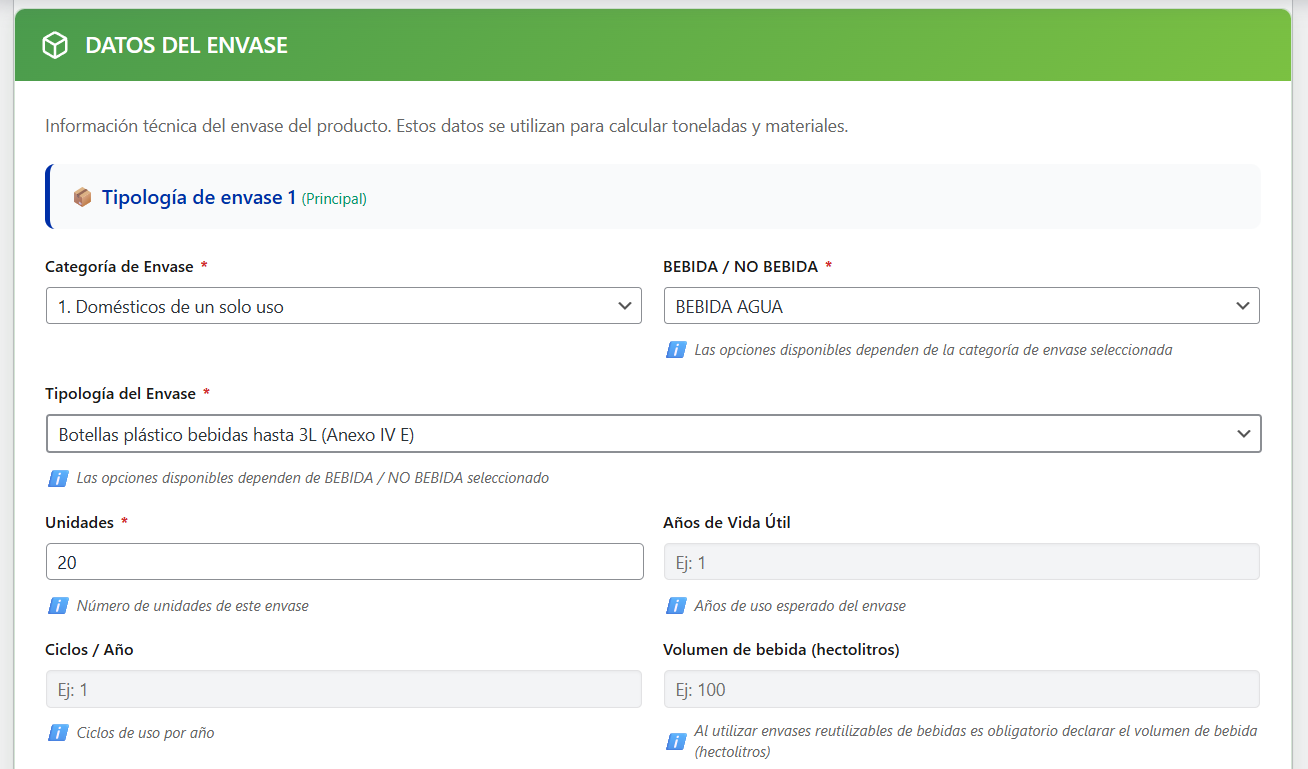Click the Número de unidades de este envase hint
1308x769 pixels.
(x=193, y=606)
